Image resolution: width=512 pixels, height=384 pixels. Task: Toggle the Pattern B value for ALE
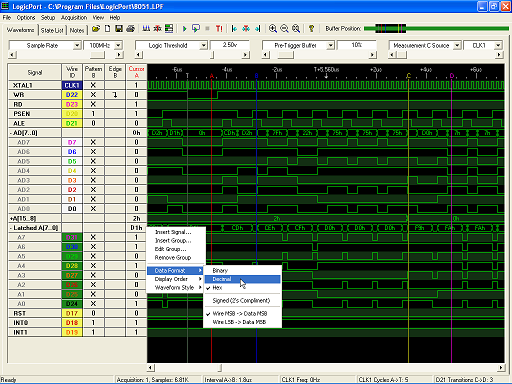[93, 123]
